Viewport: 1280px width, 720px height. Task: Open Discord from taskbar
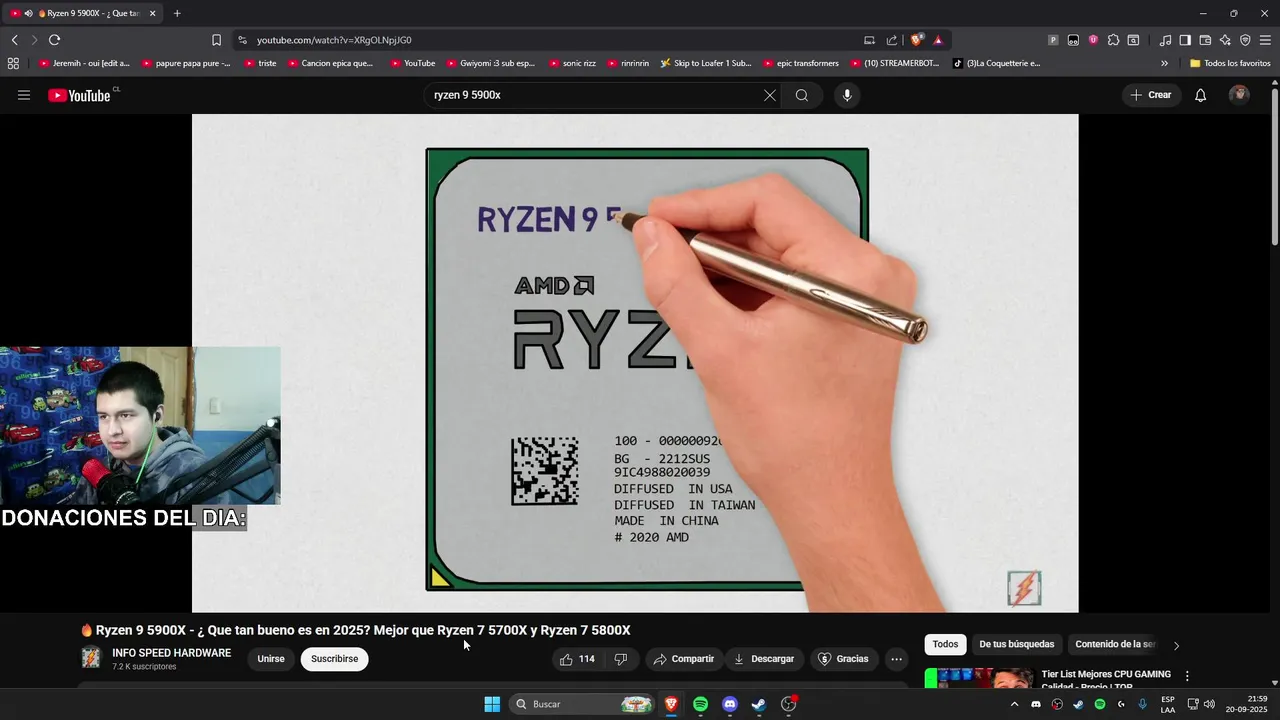point(730,704)
